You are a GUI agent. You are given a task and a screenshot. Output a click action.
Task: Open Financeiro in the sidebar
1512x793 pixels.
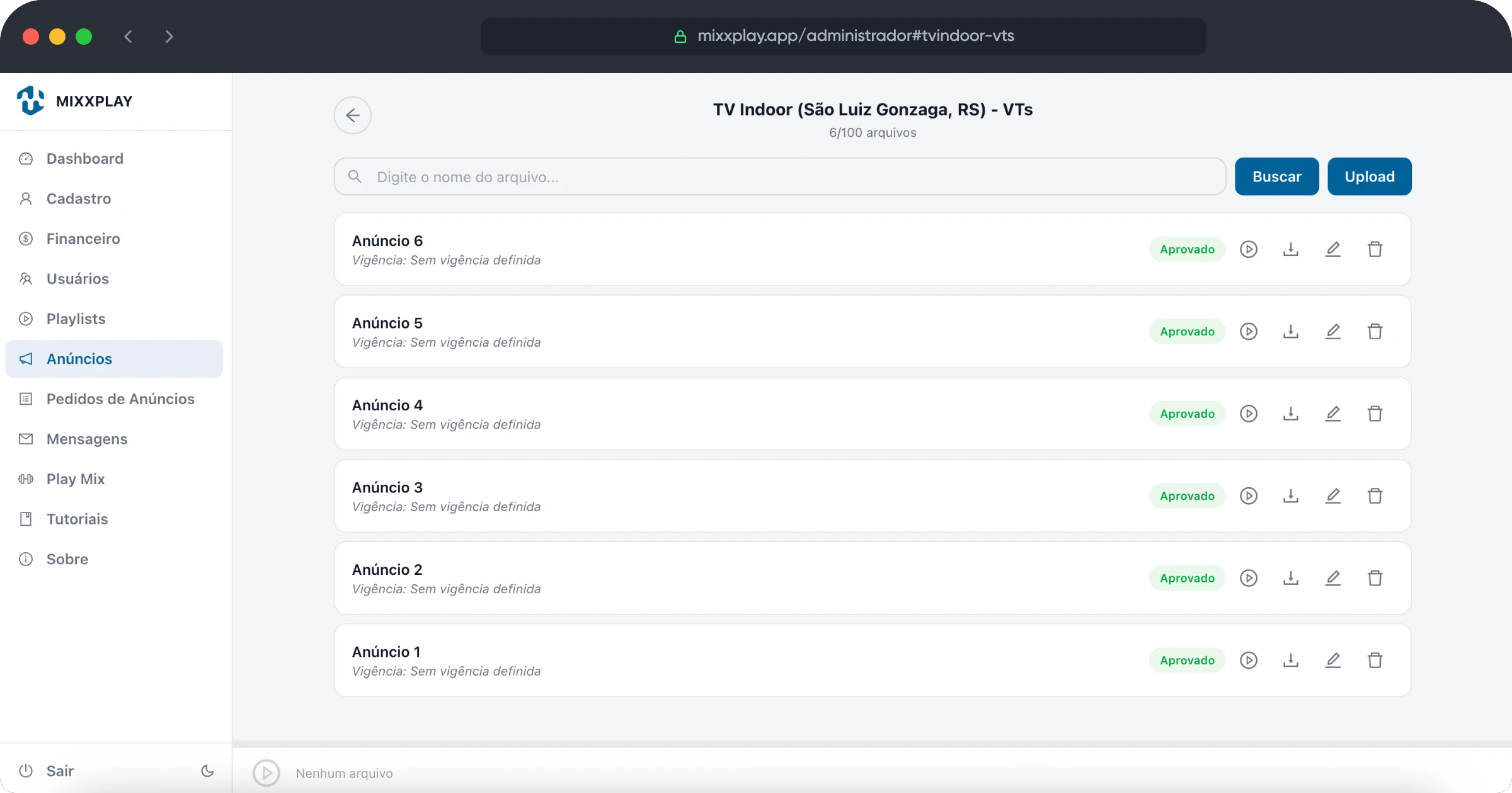(114, 239)
